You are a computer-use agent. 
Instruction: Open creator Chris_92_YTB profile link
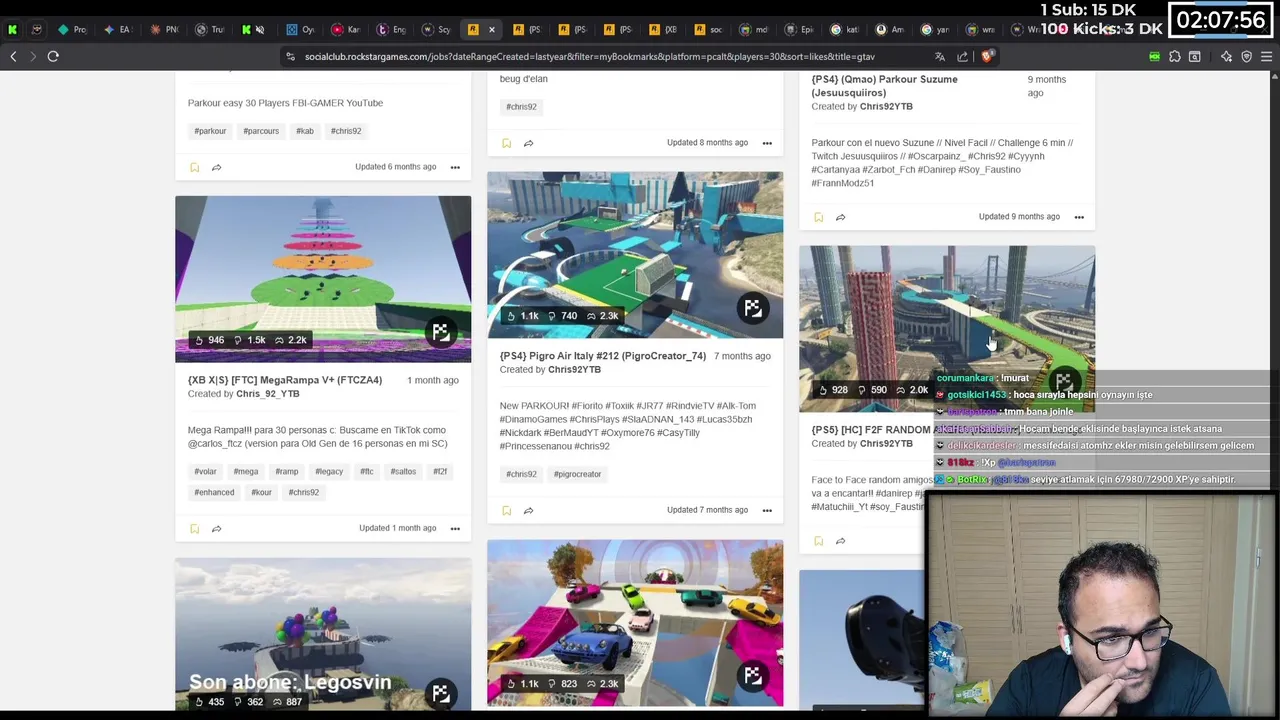coord(267,394)
